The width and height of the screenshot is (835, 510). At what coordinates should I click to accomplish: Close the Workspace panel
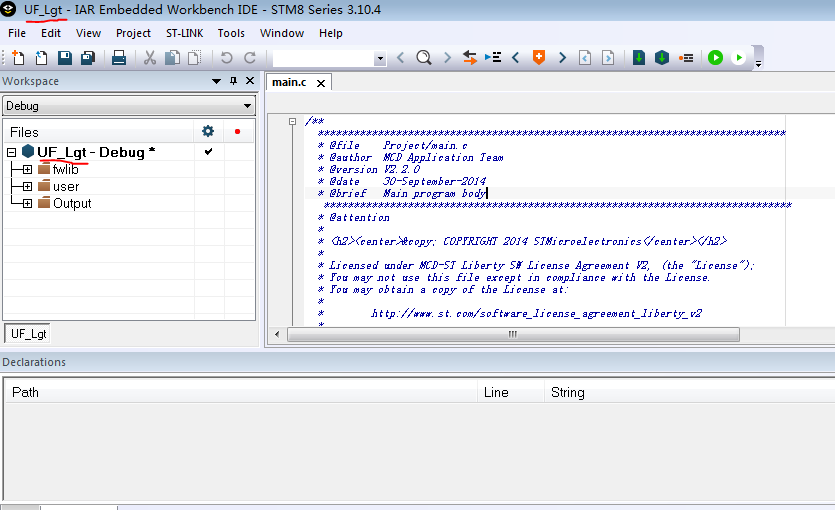tap(250, 81)
